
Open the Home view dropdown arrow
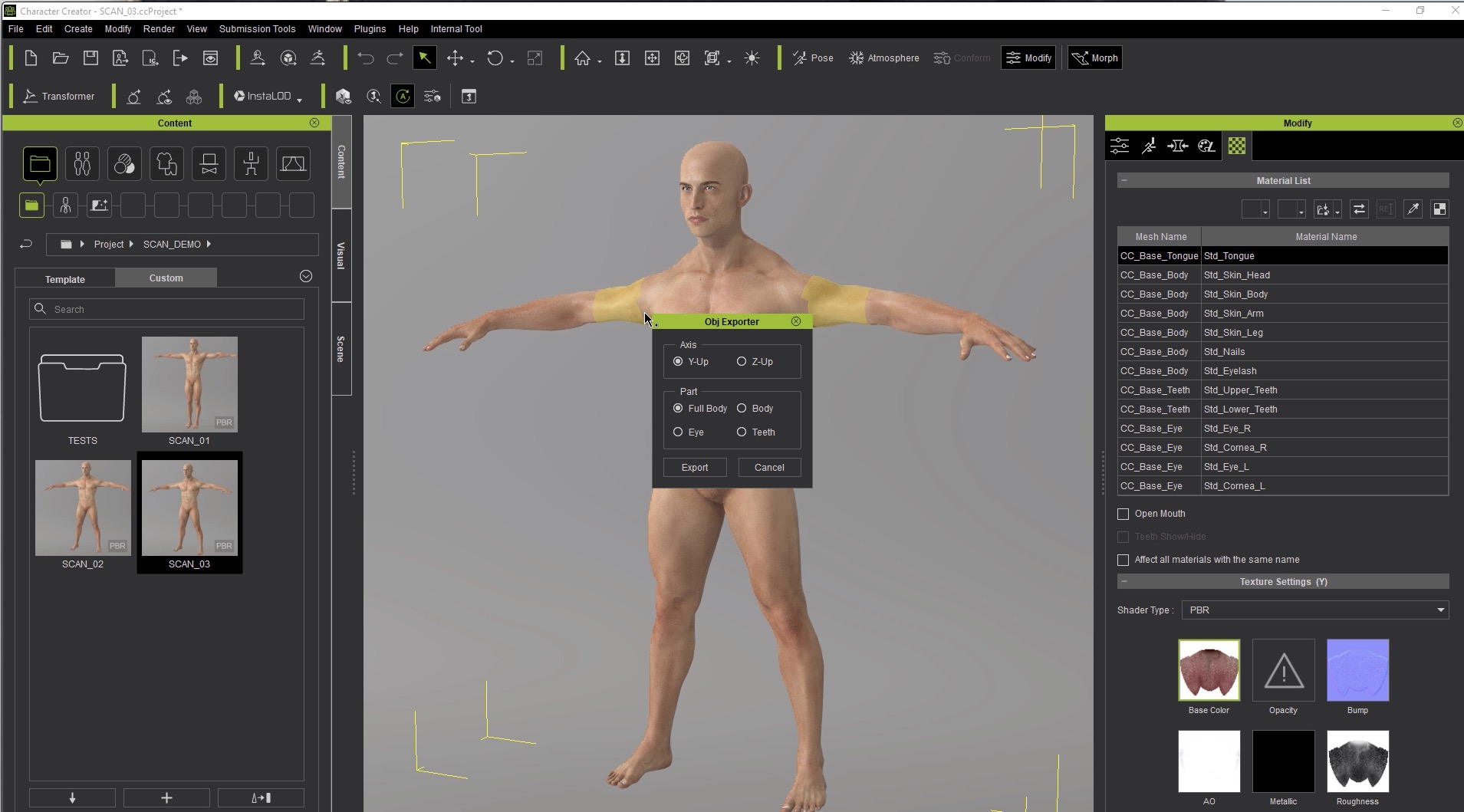pyautogui.click(x=599, y=61)
